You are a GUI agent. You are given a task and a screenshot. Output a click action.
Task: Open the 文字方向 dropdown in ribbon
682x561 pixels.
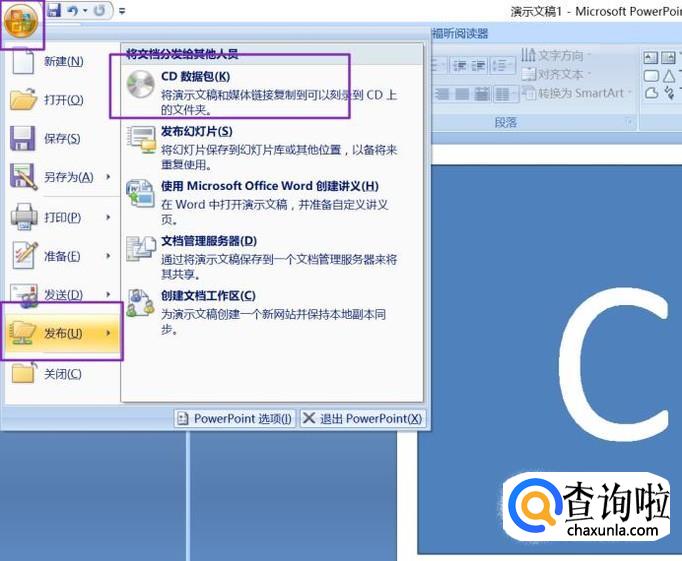click(x=557, y=55)
